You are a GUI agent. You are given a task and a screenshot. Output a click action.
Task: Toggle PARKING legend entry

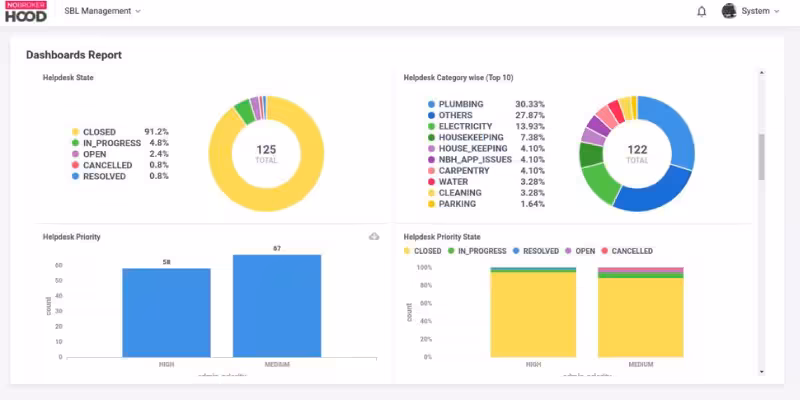[x=452, y=204]
